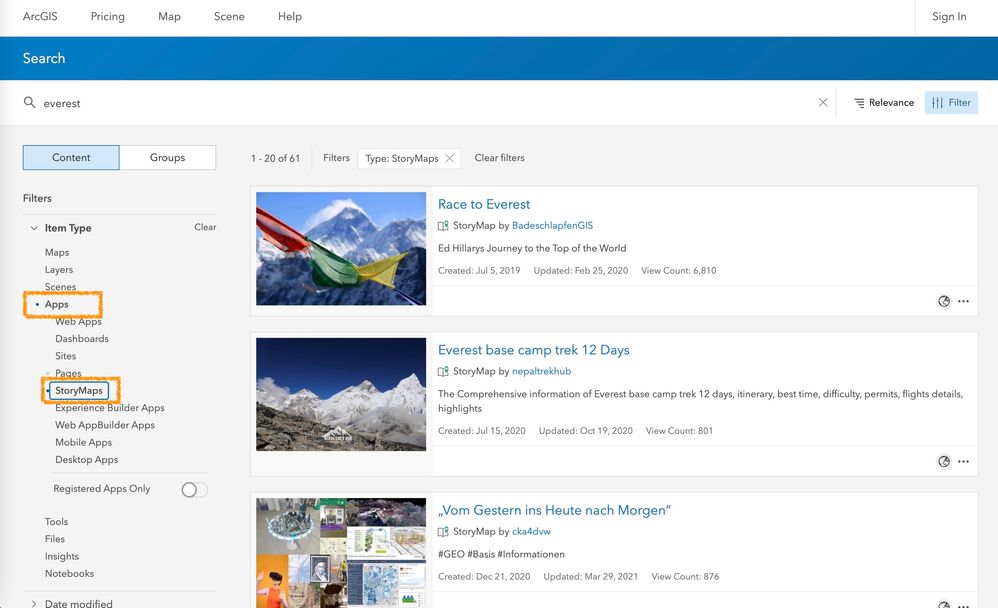The image size is (998, 608).
Task: Click Clear filters link
Action: tap(500, 158)
